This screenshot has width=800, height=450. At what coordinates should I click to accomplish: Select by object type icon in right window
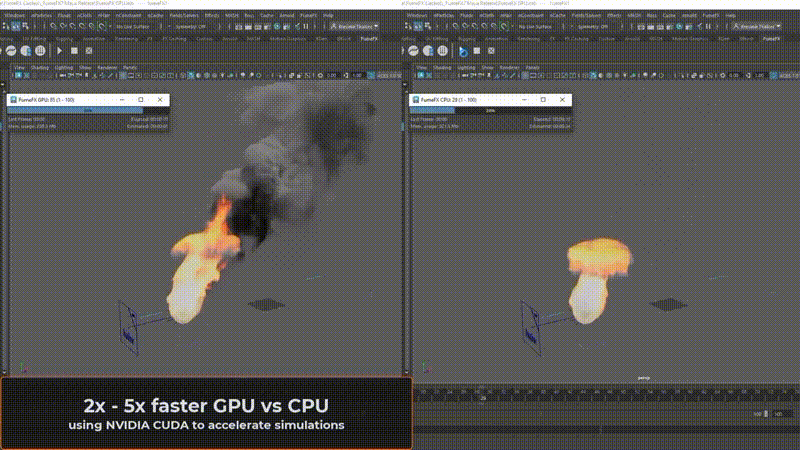point(418,26)
